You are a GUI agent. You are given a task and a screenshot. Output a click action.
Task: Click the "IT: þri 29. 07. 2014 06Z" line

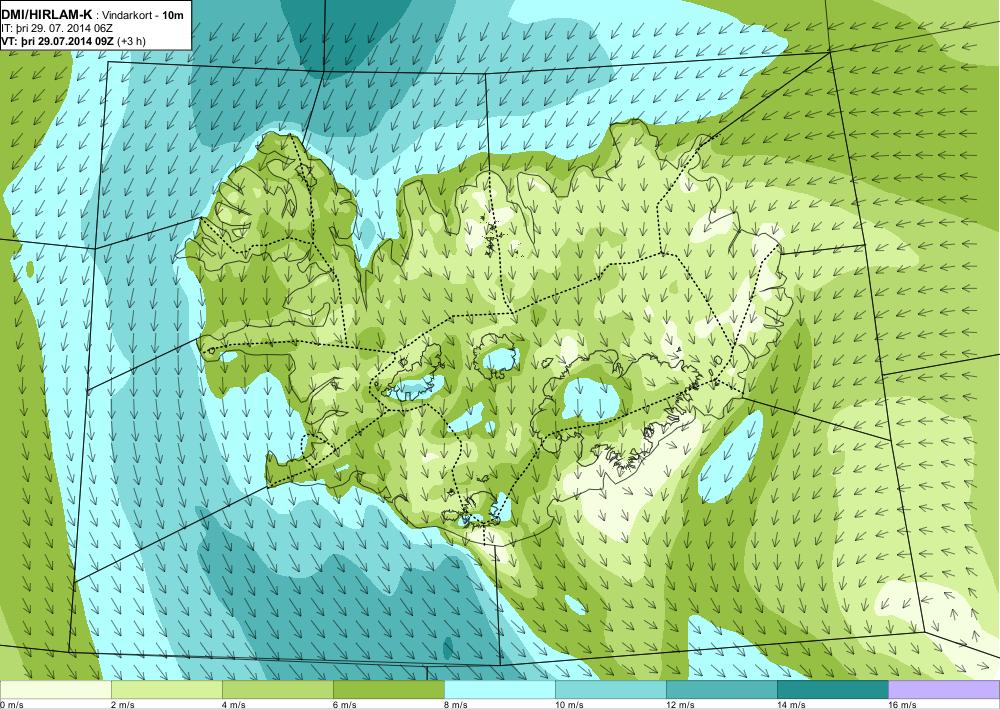coord(57,29)
